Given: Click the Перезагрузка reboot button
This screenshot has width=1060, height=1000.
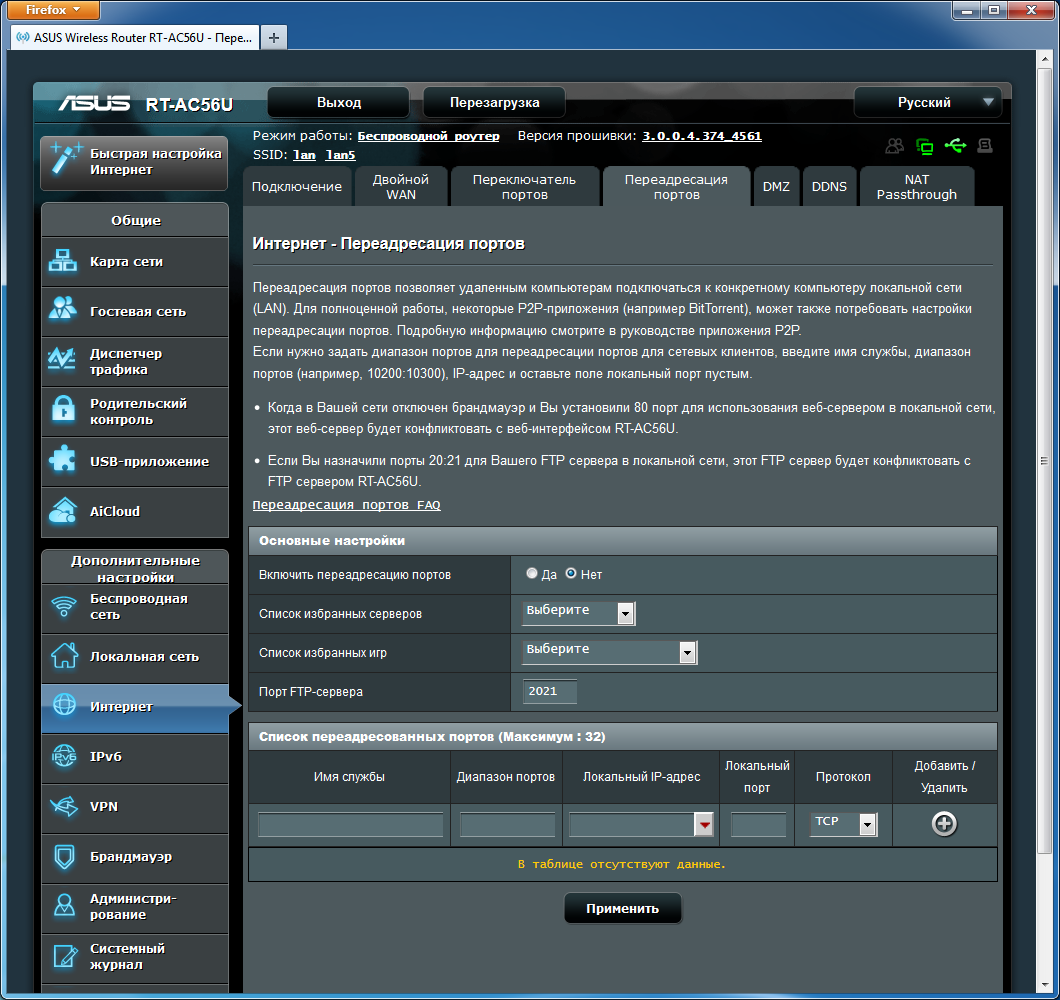Looking at the screenshot, I should tap(494, 103).
